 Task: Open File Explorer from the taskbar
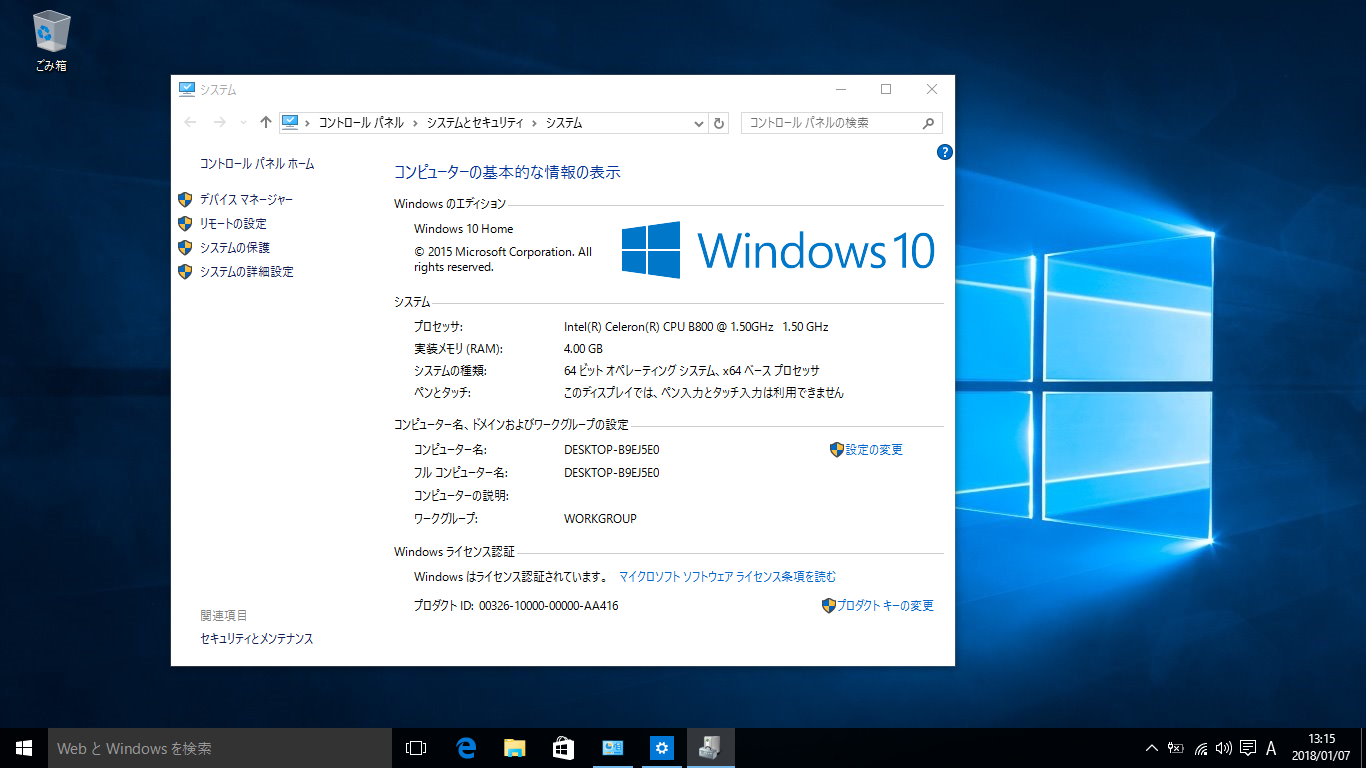tap(514, 748)
